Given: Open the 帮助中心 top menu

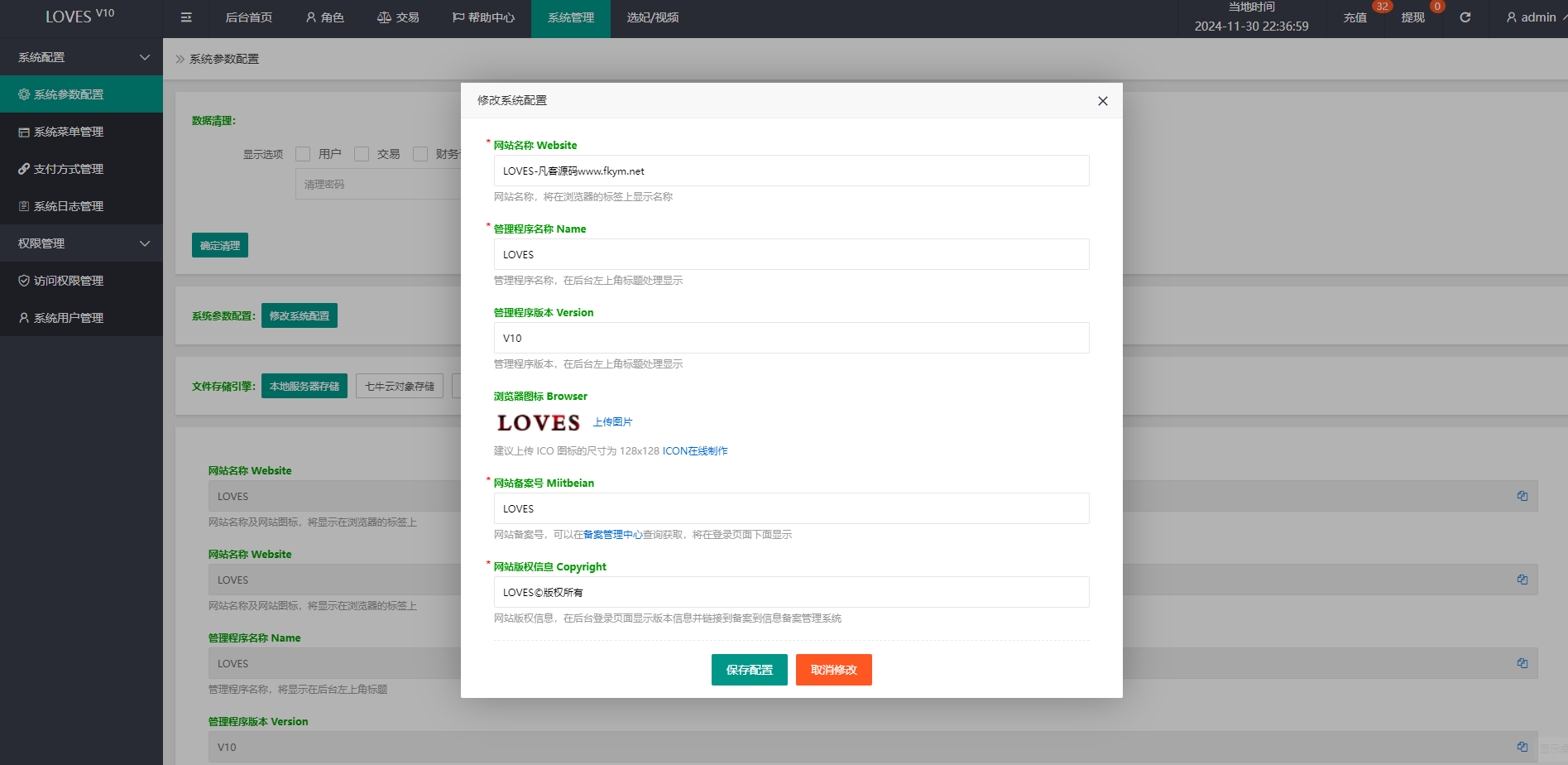Looking at the screenshot, I should point(483,17).
